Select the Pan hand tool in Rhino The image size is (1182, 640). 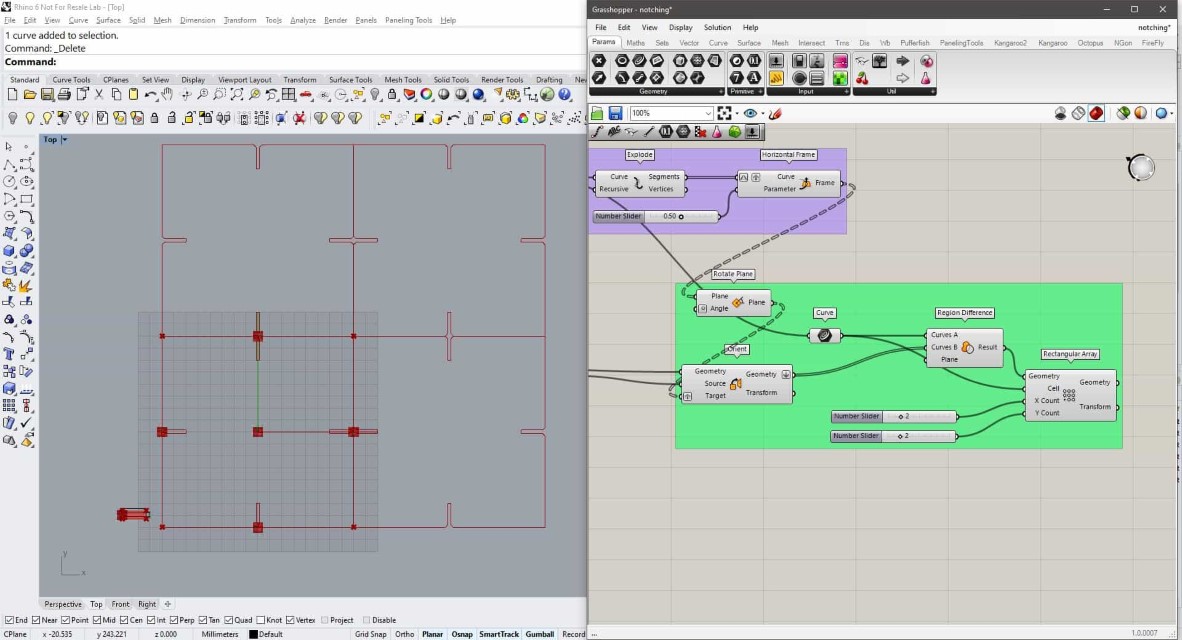pos(167,95)
